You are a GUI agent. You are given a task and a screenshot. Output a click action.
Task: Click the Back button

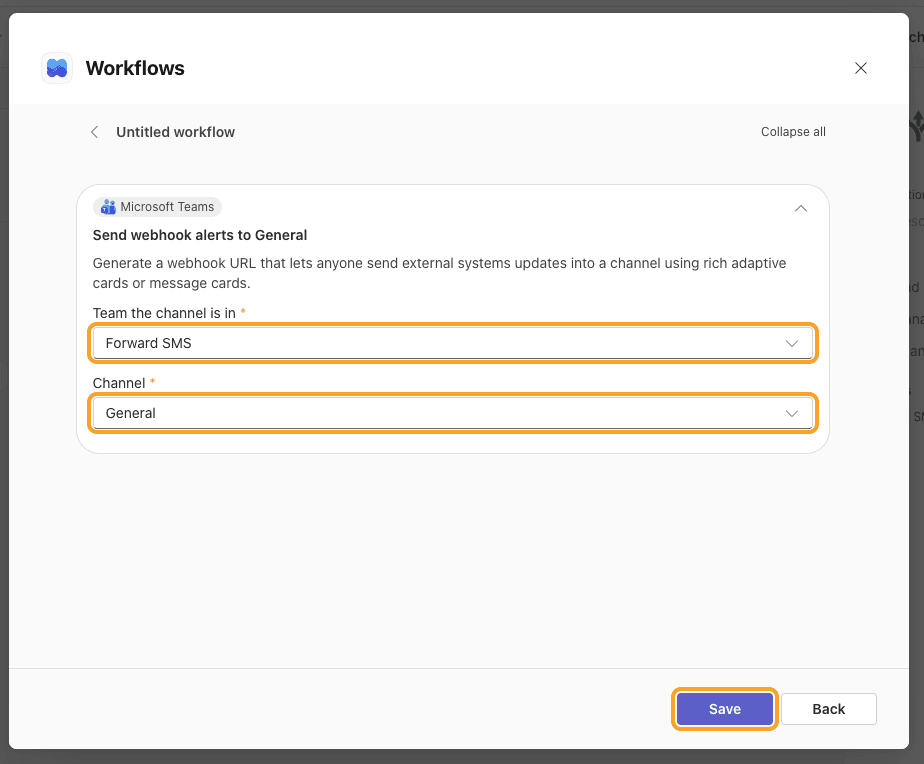click(x=829, y=709)
